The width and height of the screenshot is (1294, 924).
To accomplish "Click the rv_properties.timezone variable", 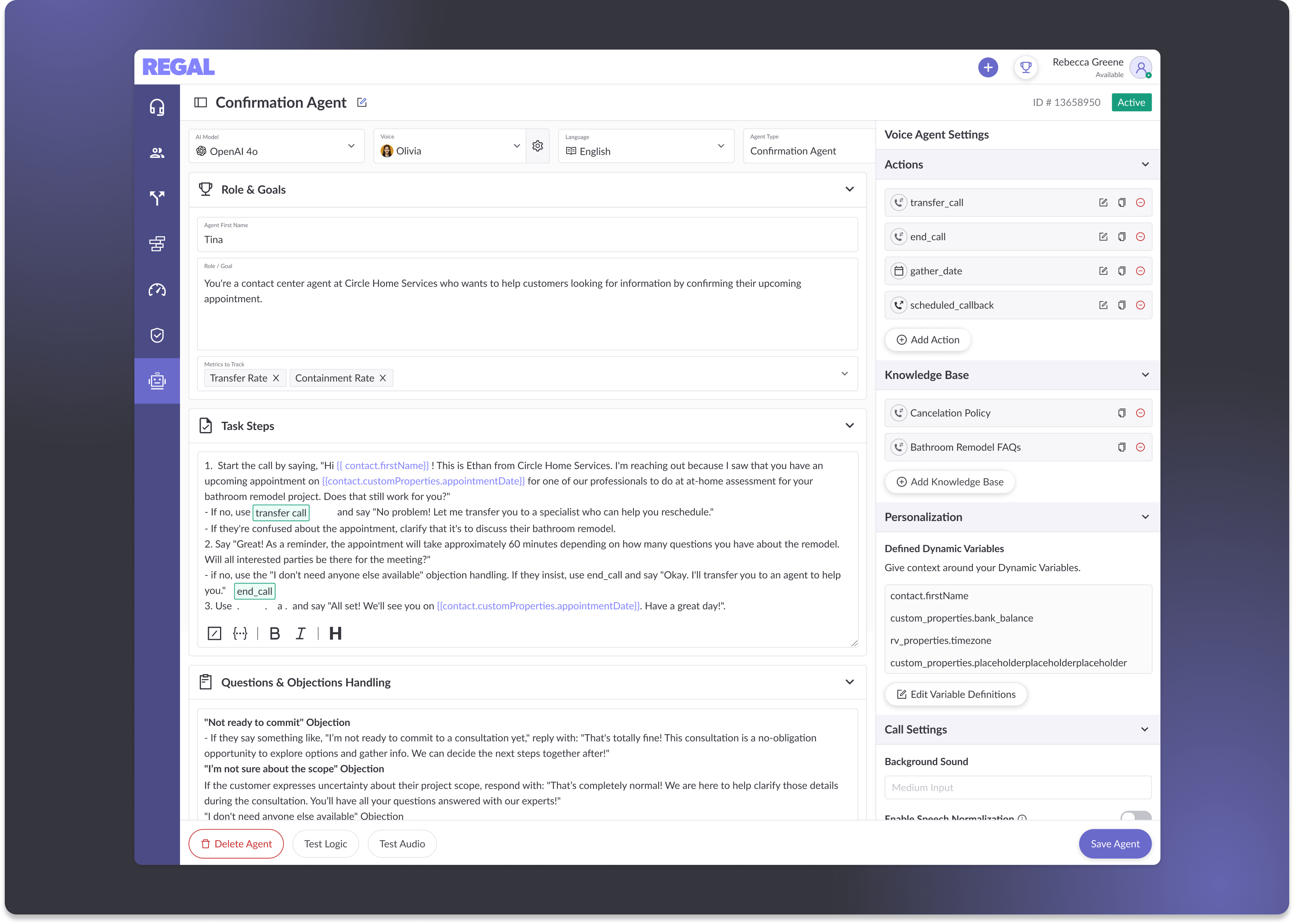I will (941, 640).
